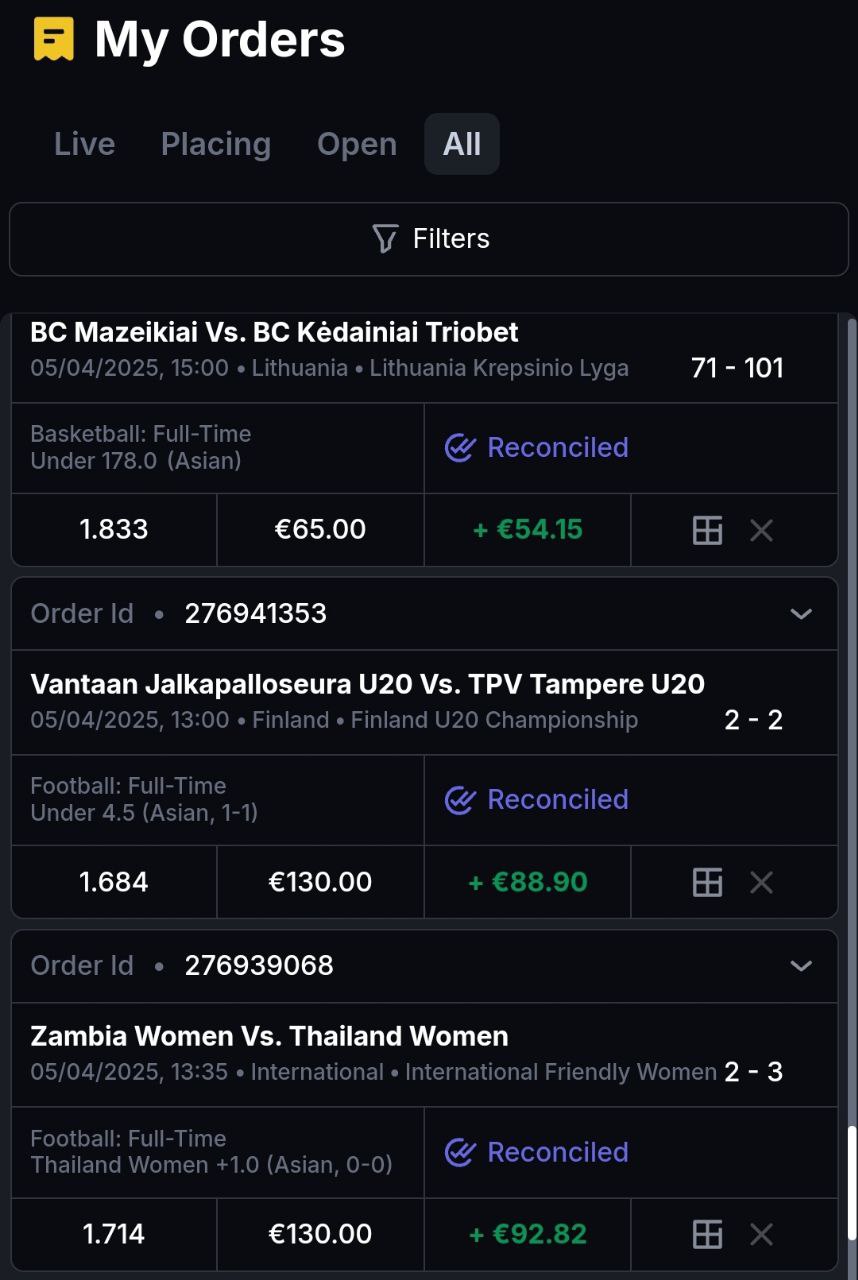
Task: Open grid icon for BC Mazeikiai order
Action: click(707, 530)
